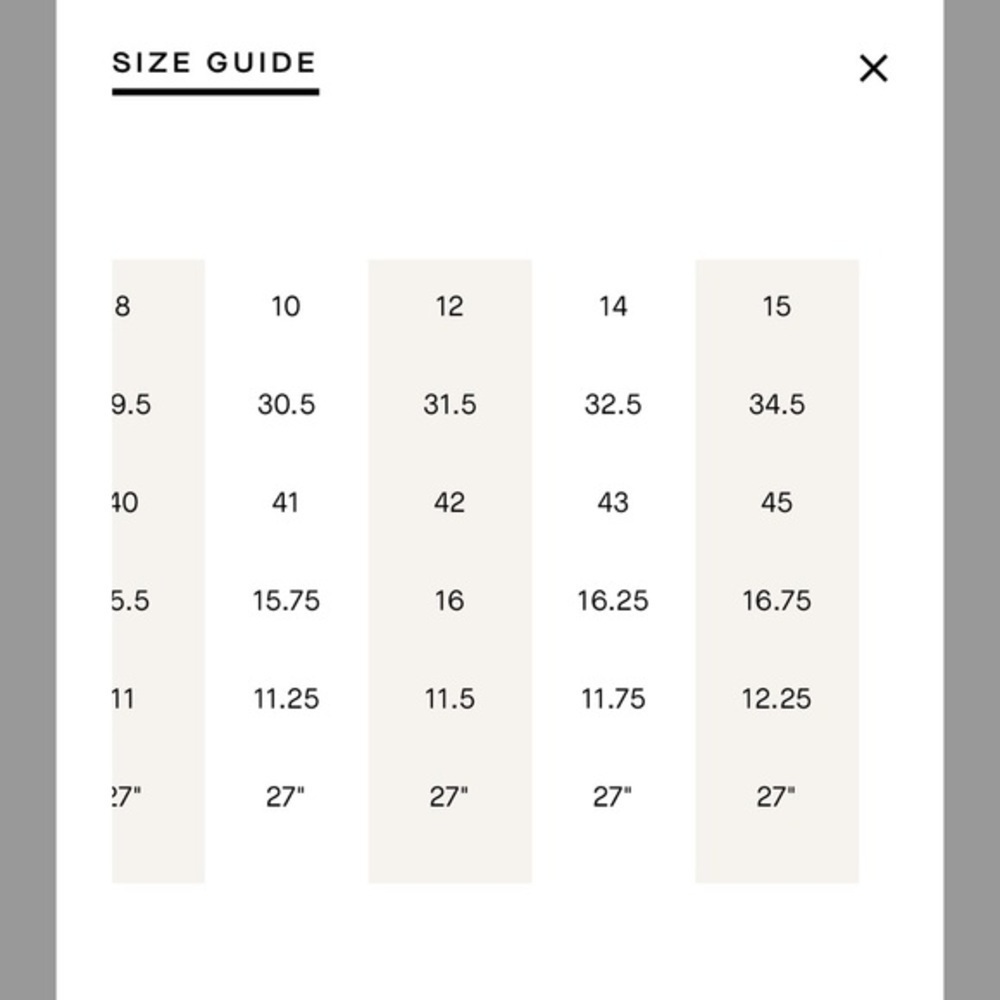Click the 16.75 measurement cell

[777, 601]
